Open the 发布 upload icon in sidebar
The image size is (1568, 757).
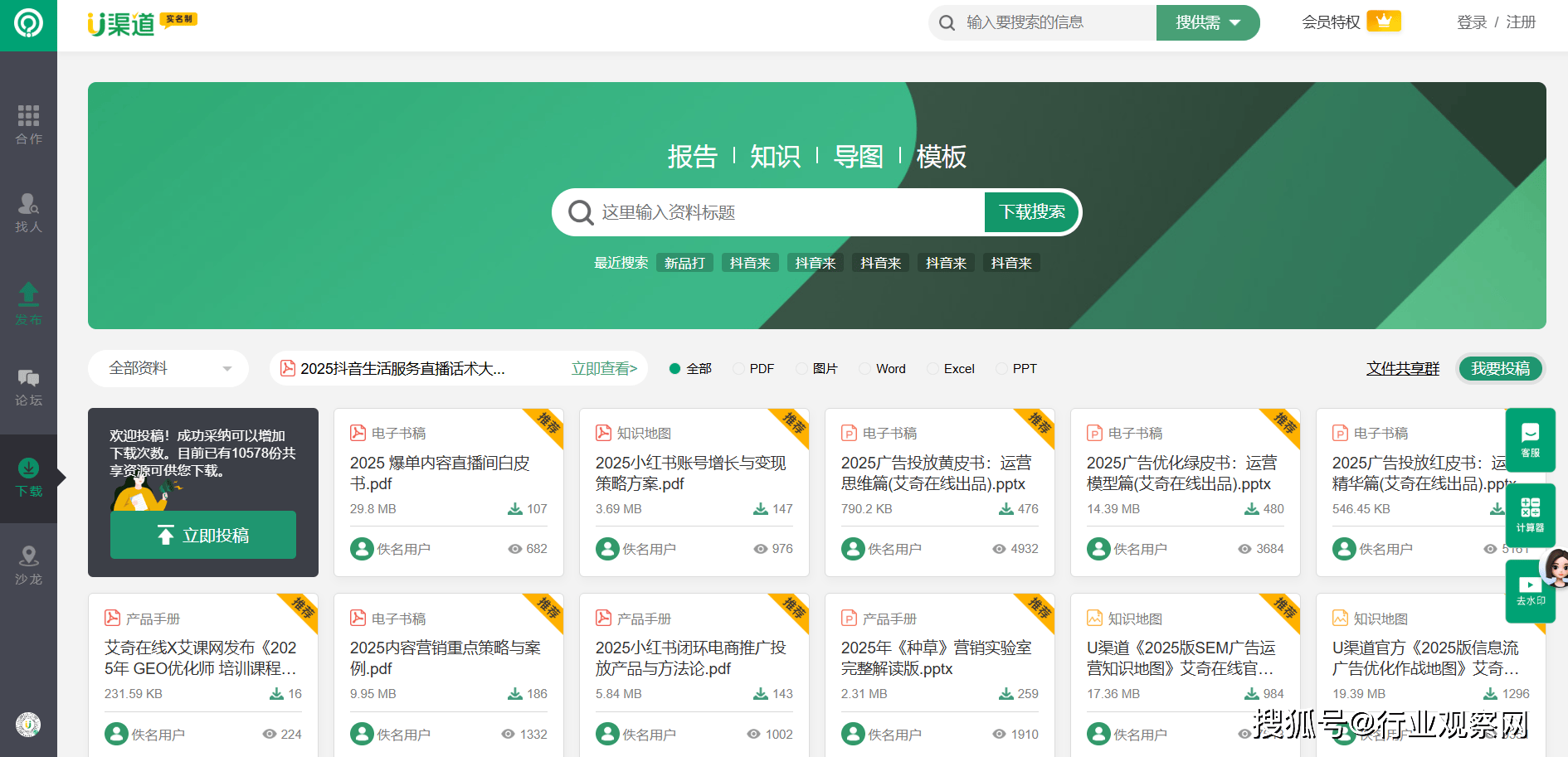(x=28, y=294)
